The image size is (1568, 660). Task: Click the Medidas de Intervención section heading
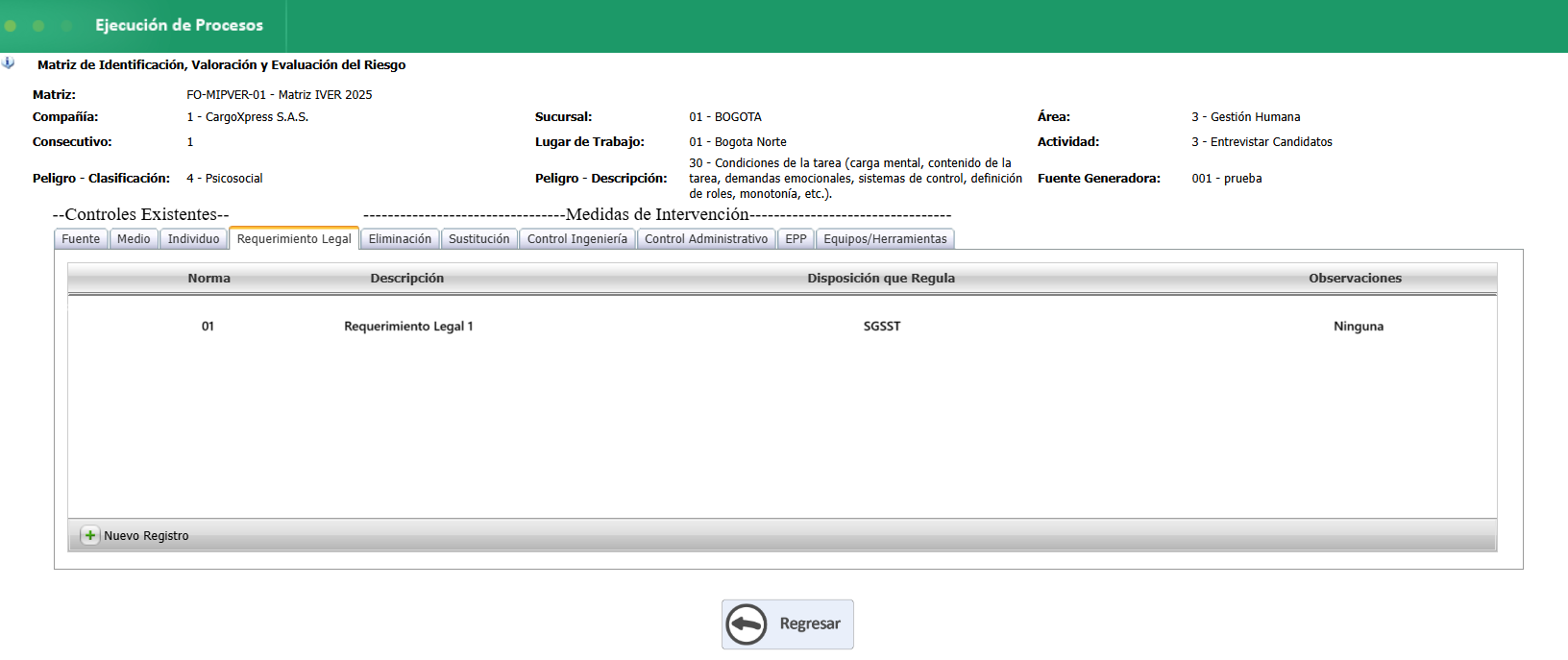(657, 214)
